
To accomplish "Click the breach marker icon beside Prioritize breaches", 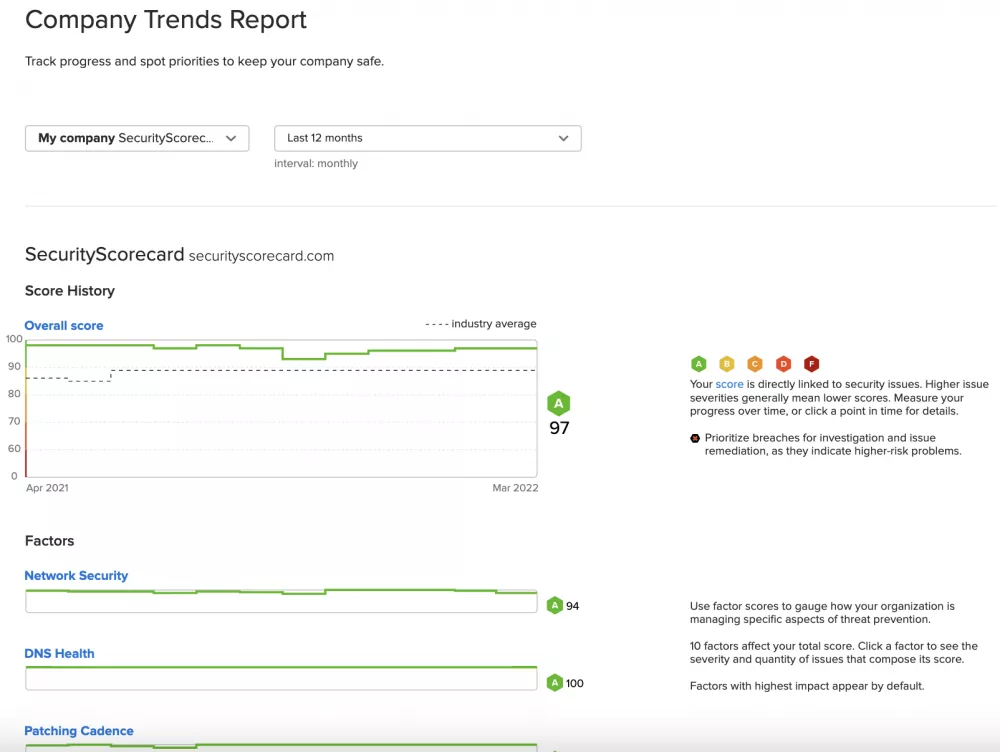I will coord(695,438).
